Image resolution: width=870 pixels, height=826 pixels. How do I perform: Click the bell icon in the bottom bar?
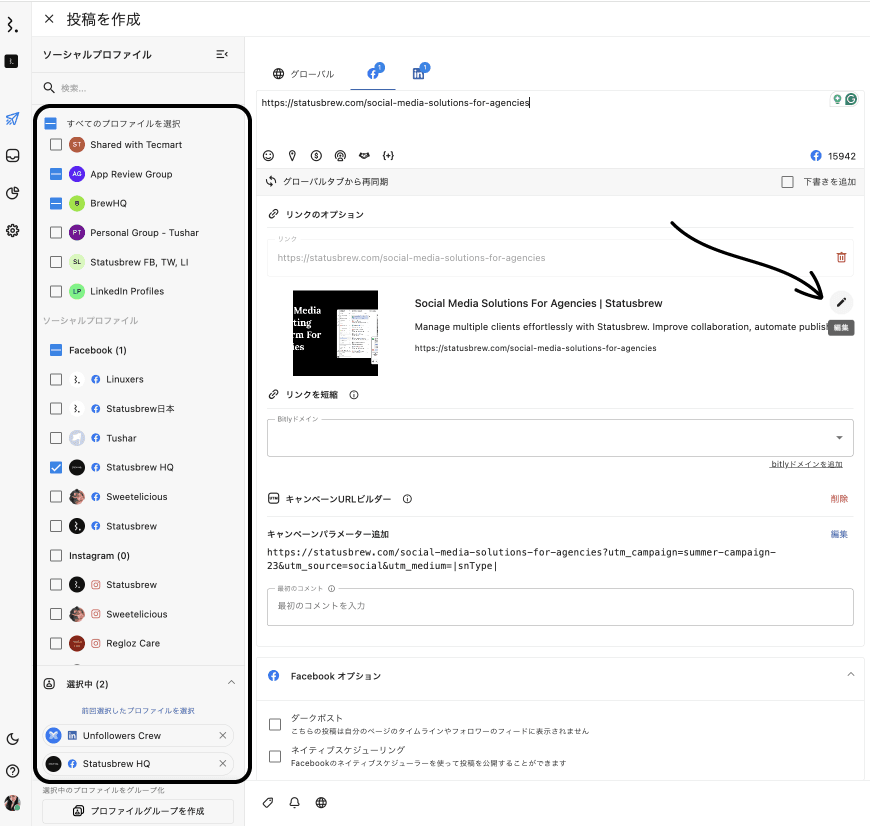[295, 803]
